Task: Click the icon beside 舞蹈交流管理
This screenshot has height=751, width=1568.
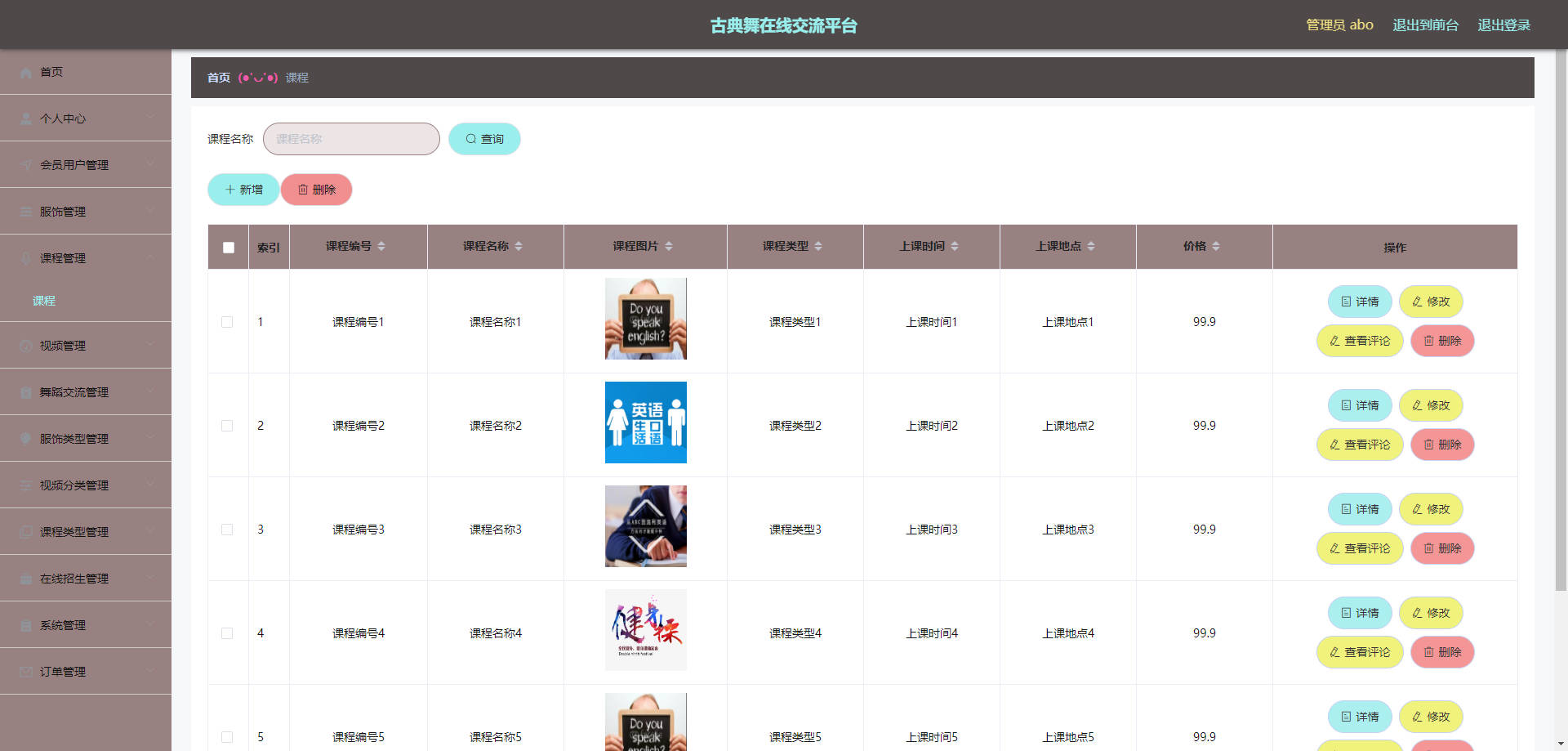Action: 26,393
